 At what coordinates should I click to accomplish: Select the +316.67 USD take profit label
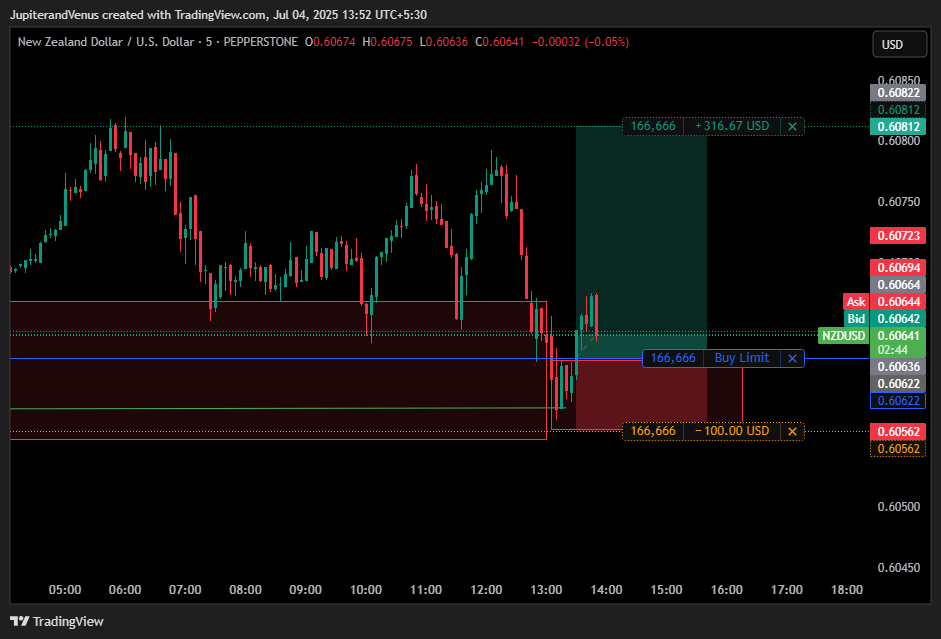point(732,127)
